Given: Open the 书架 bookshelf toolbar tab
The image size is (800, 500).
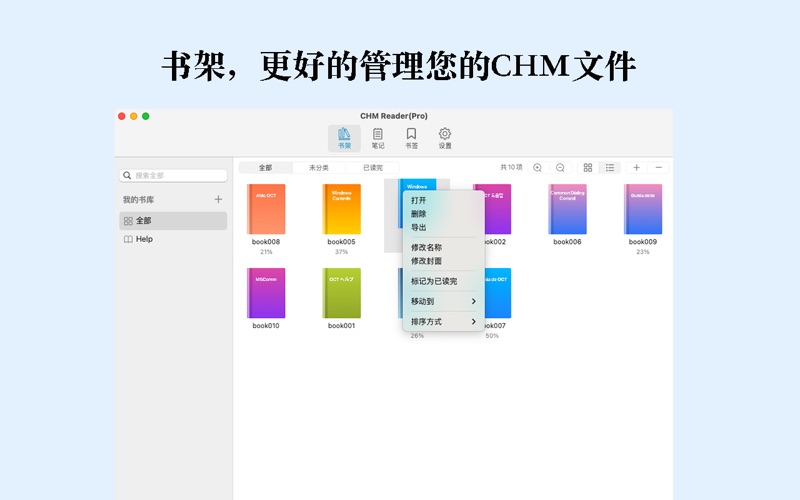Looking at the screenshot, I should (344, 138).
